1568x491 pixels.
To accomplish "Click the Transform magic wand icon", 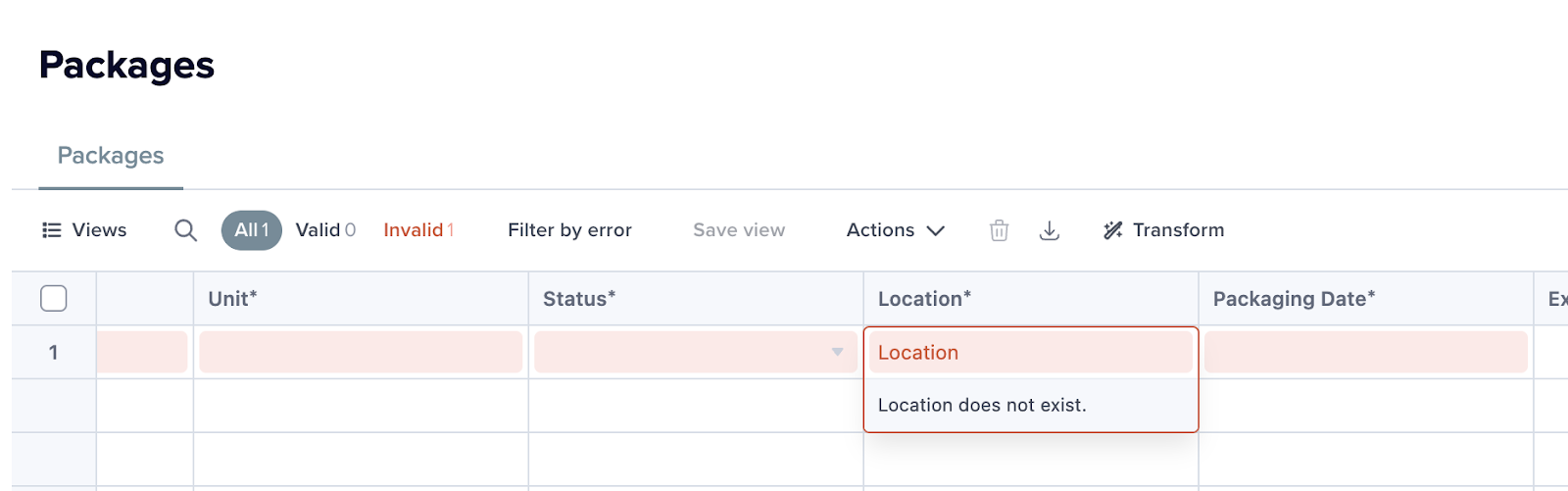I will click(1112, 230).
